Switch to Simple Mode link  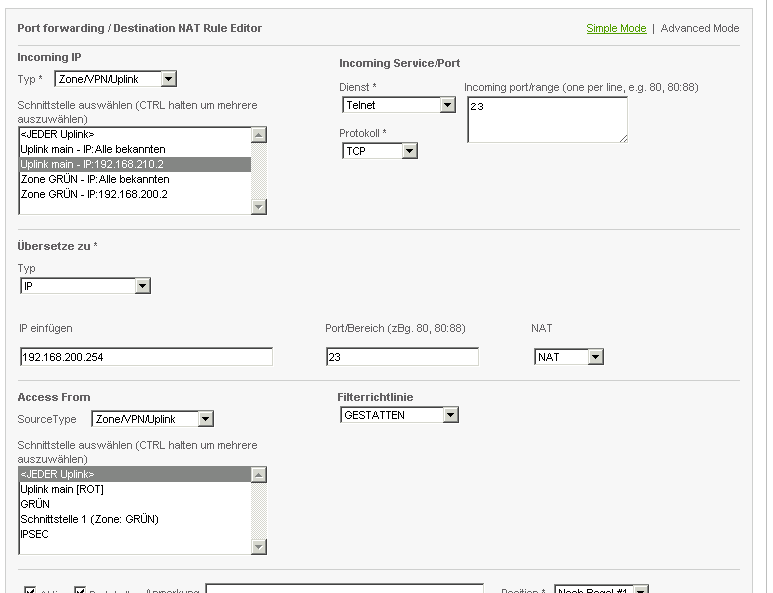coord(616,28)
